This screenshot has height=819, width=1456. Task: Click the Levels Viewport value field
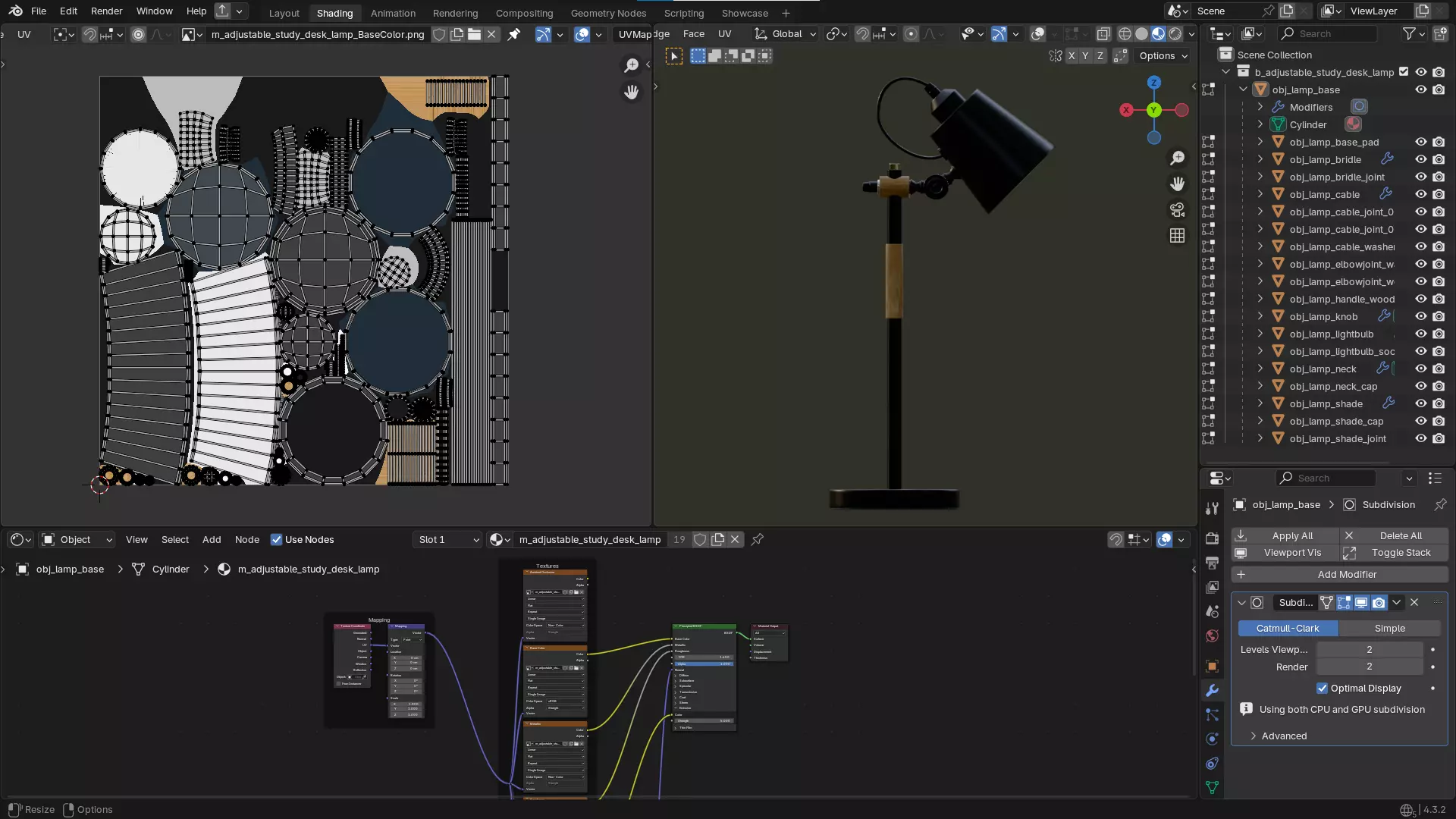coord(1370,650)
